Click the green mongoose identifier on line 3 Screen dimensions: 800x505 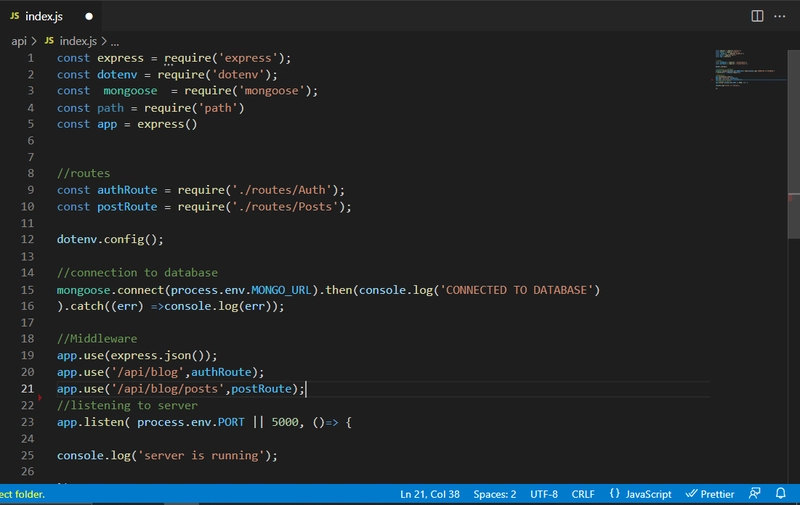click(x=130, y=91)
